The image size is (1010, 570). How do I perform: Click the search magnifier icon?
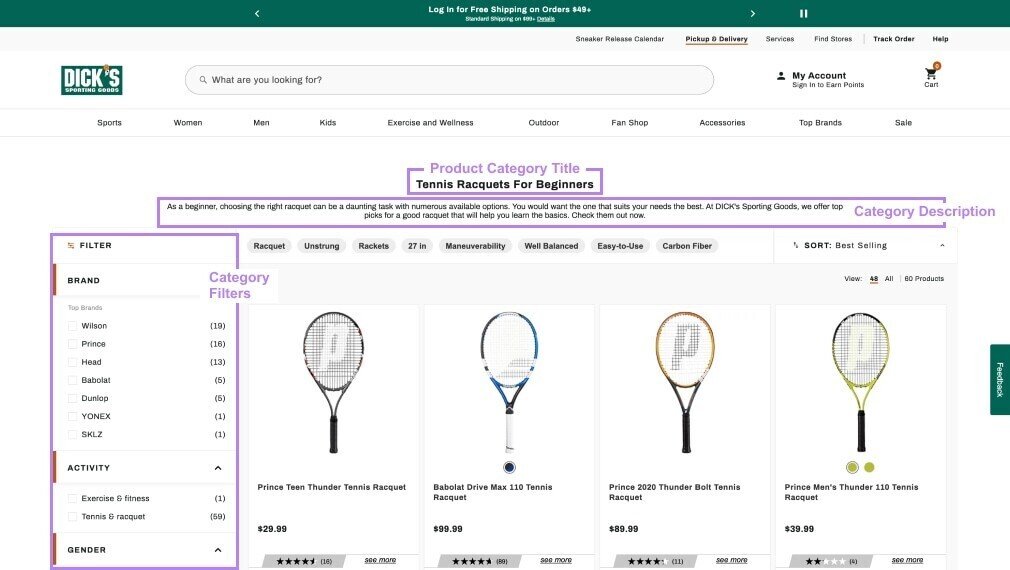click(x=203, y=80)
